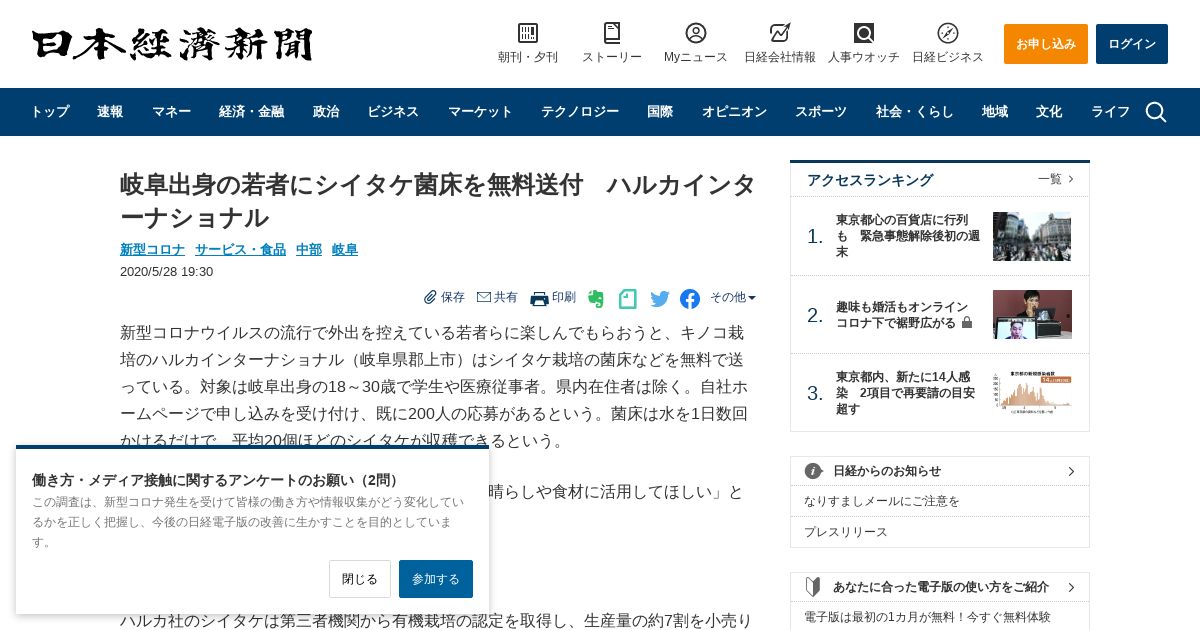1200x630 pixels.
Task: Click the Nikkei 日本経済新聞 logo
Action: click(172, 44)
